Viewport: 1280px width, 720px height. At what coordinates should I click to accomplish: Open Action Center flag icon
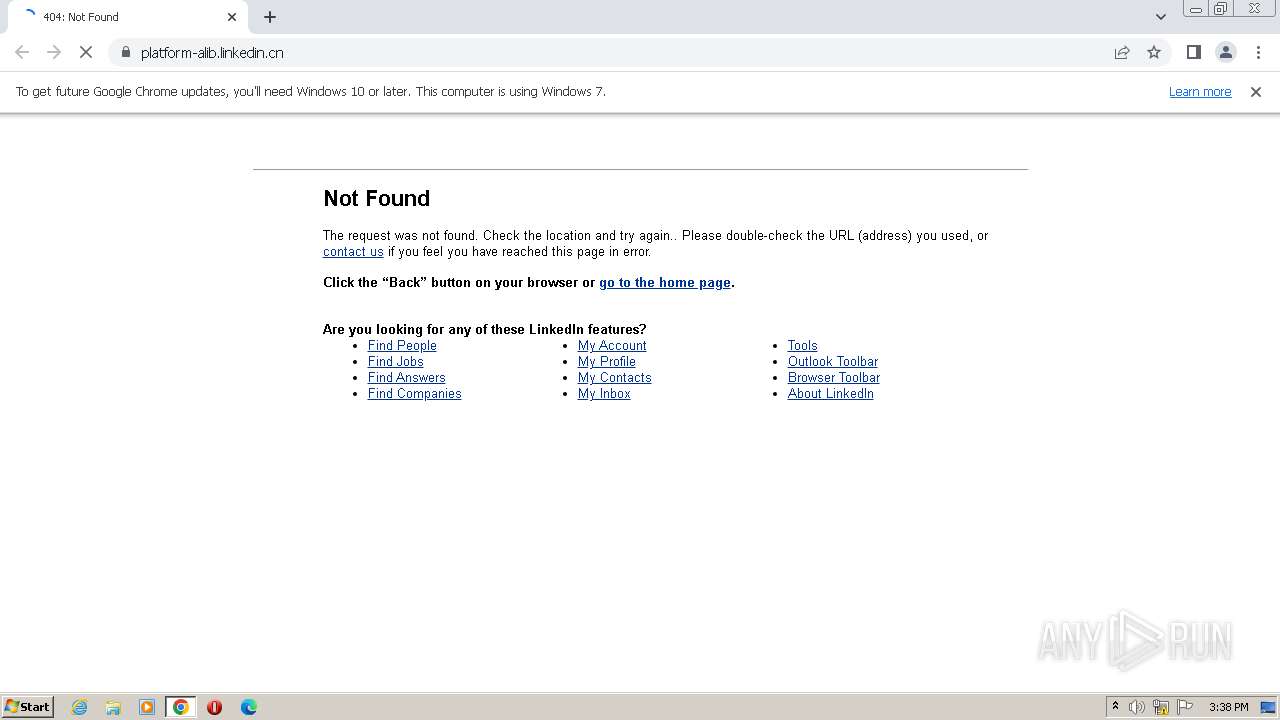[1185, 707]
